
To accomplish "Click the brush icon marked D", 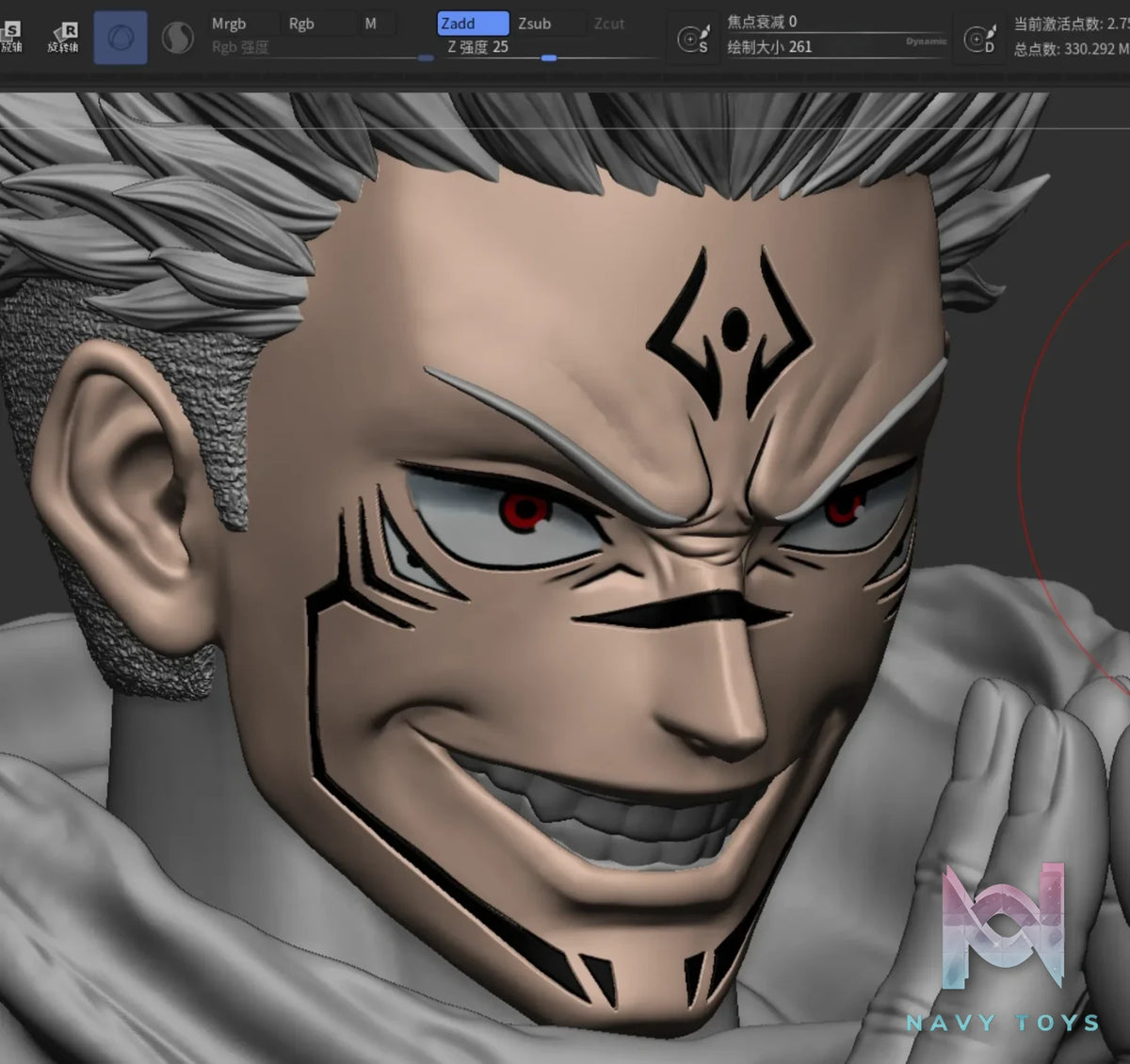I will tap(980, 40).
